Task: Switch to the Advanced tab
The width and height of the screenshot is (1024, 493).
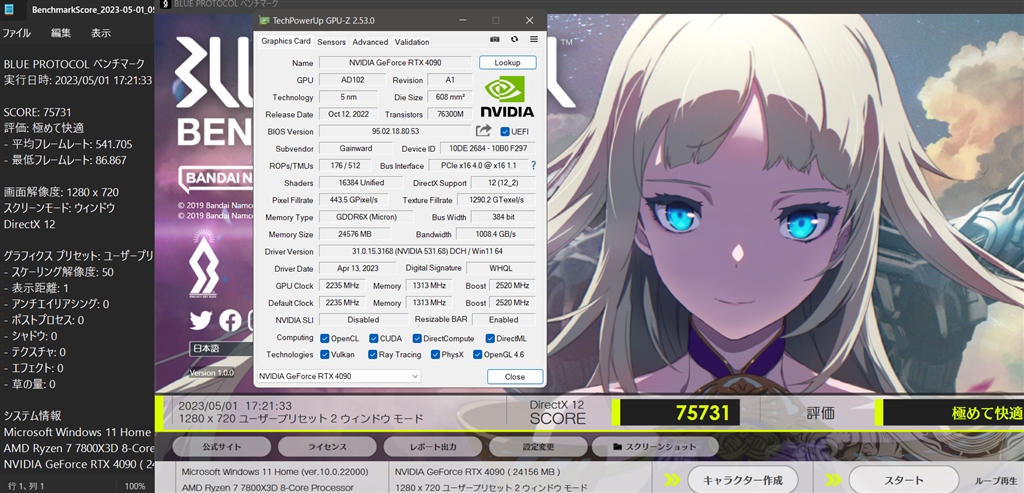Action: [370, 42]
